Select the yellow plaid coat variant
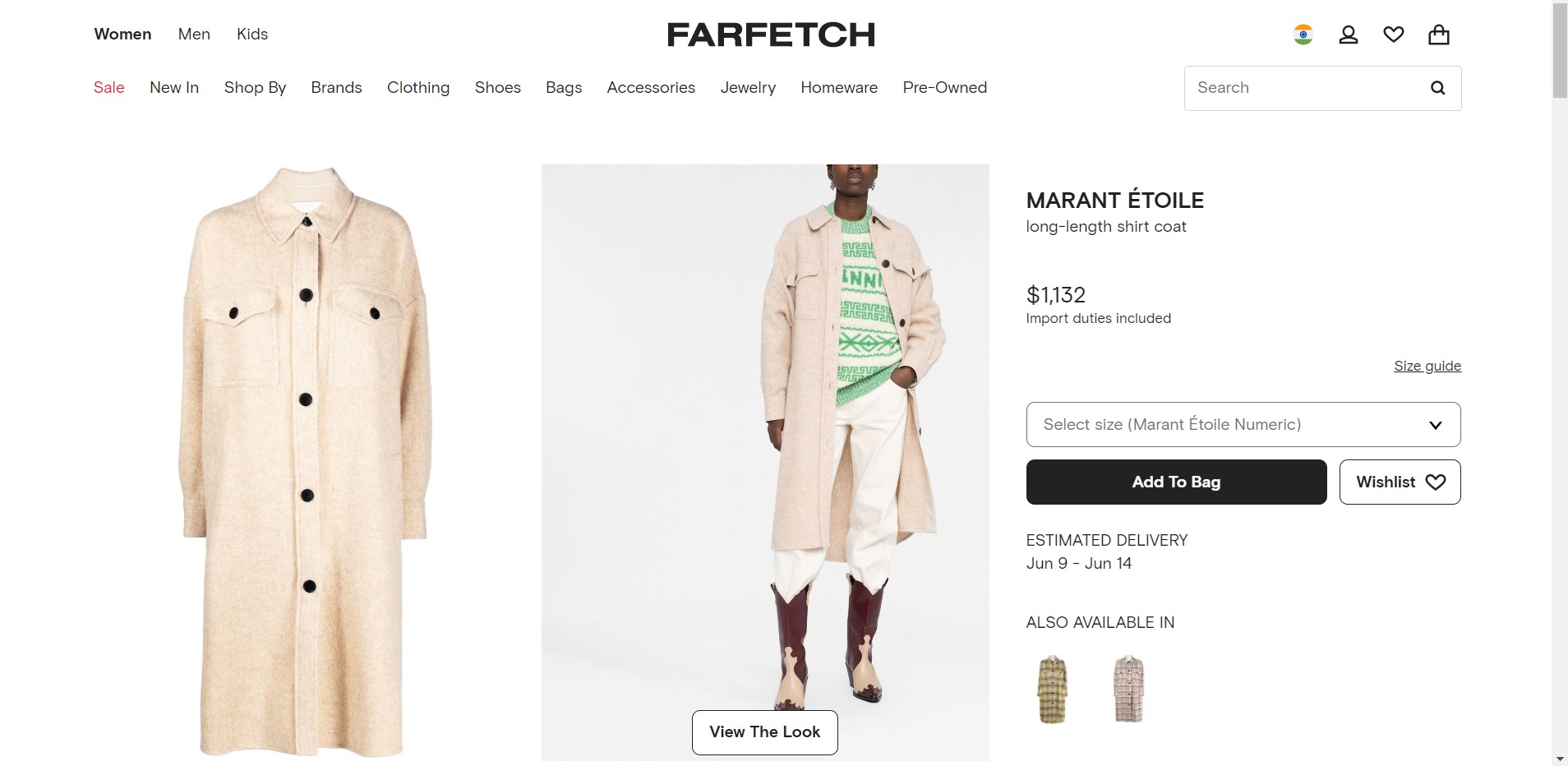Screen dimensions: 1568x766 point(1052,689)
